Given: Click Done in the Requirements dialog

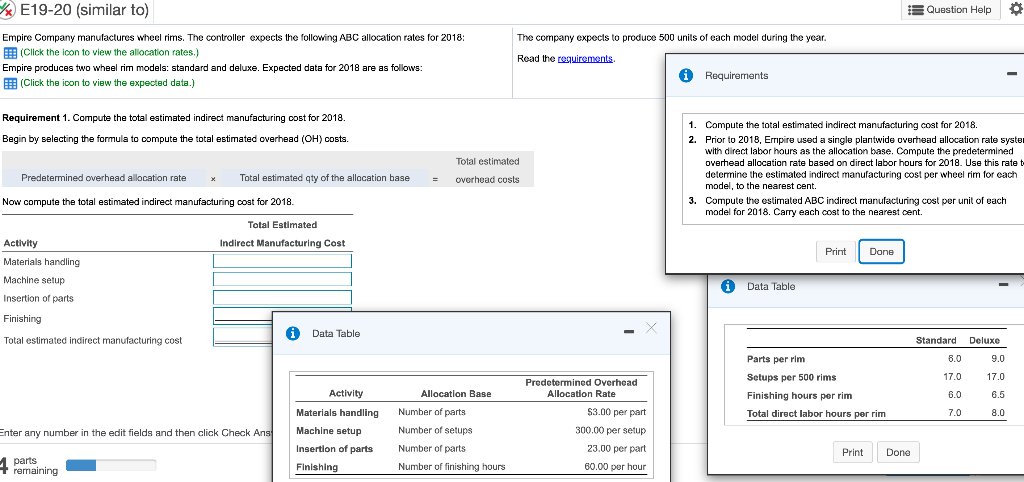Looking at the screenshot, I should click(882, 251).
